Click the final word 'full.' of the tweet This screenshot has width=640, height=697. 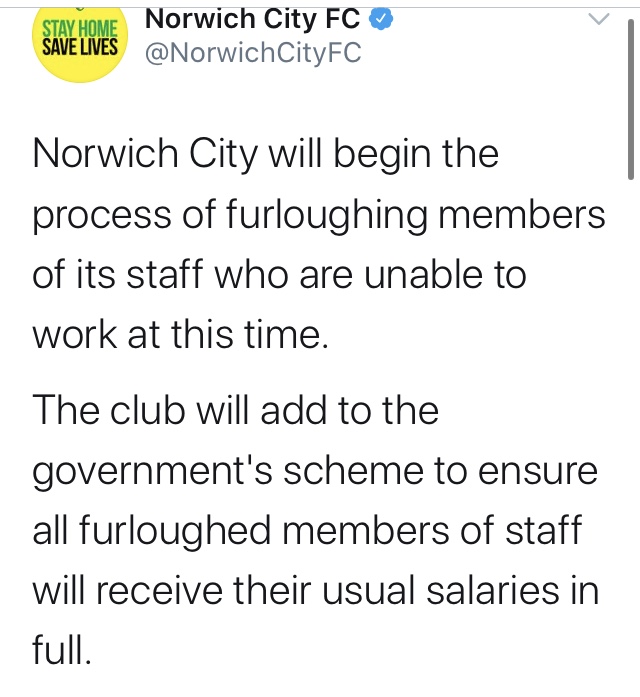point(62,649)
